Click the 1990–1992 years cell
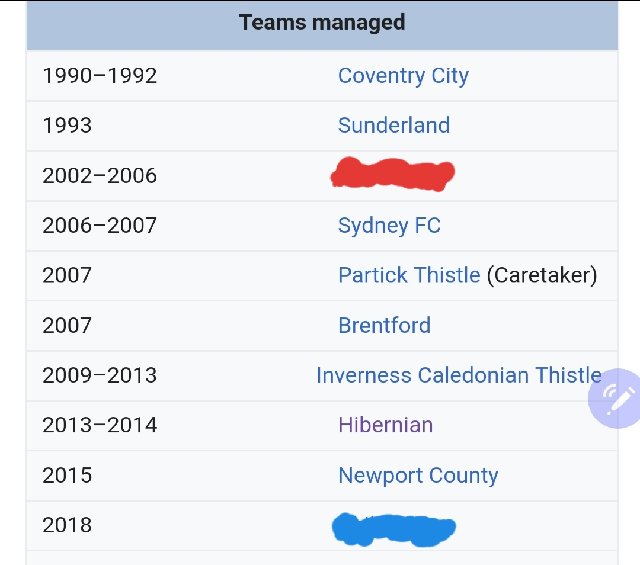Screen dimensions: 640x565 [100, 76]
